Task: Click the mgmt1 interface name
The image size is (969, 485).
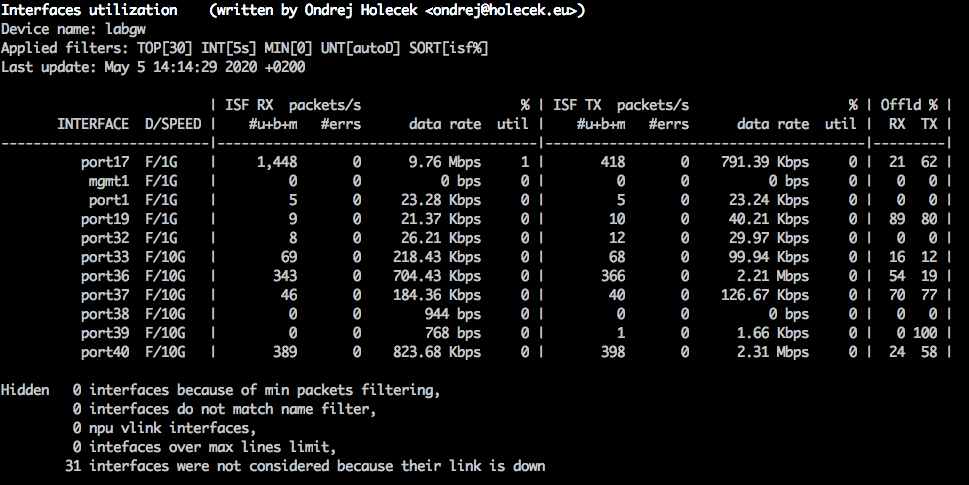Action: point(109,181)
